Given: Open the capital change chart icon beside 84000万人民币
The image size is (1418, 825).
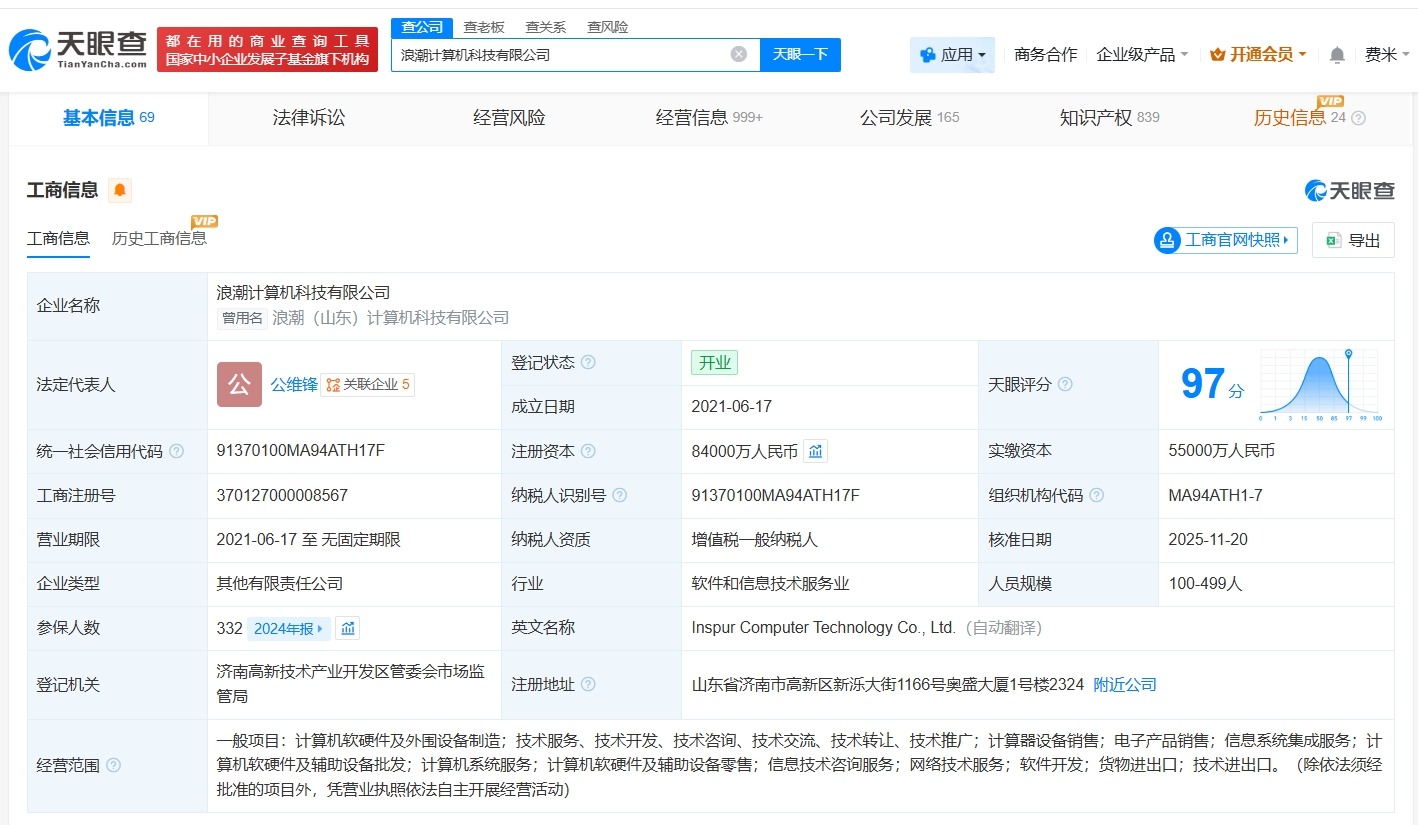Looking at the screenshot, I should click(x=815, y=451).
